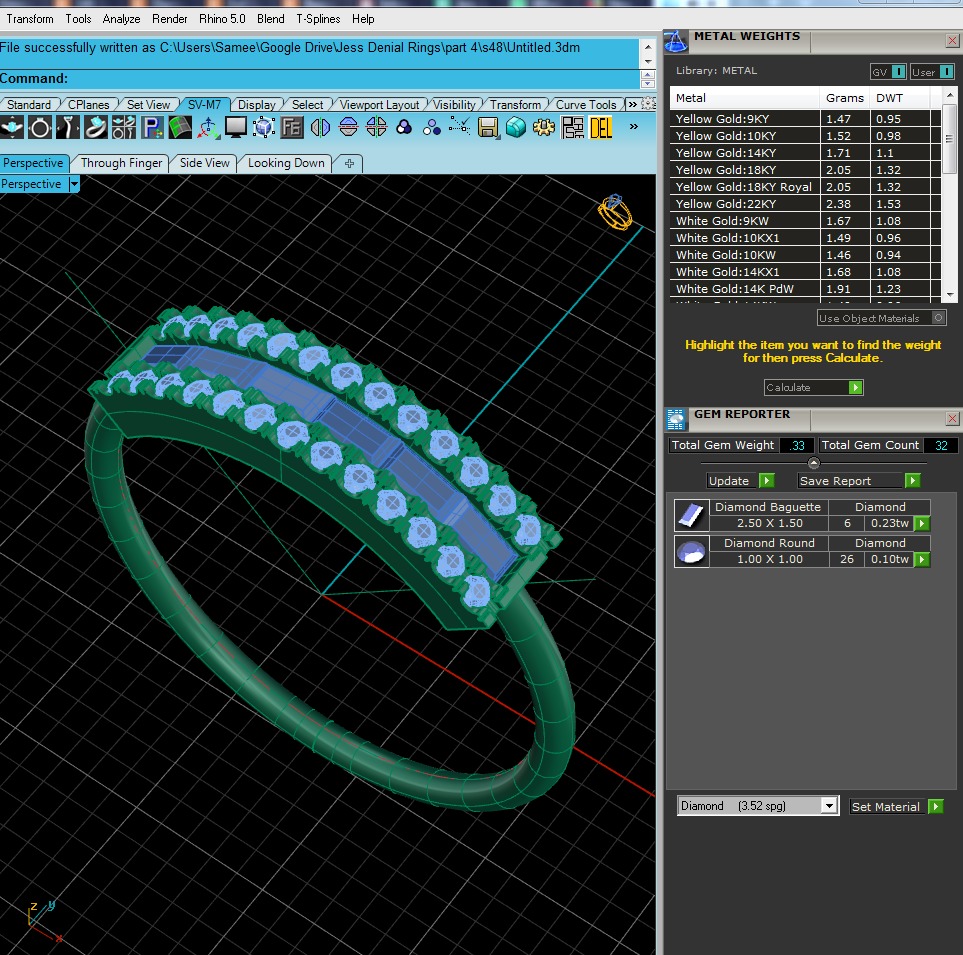This screenshot has height=955, width=963.
Task: Select the White Gold:14K PdW row
Action: pyautogui.click(x=805, y=289)
